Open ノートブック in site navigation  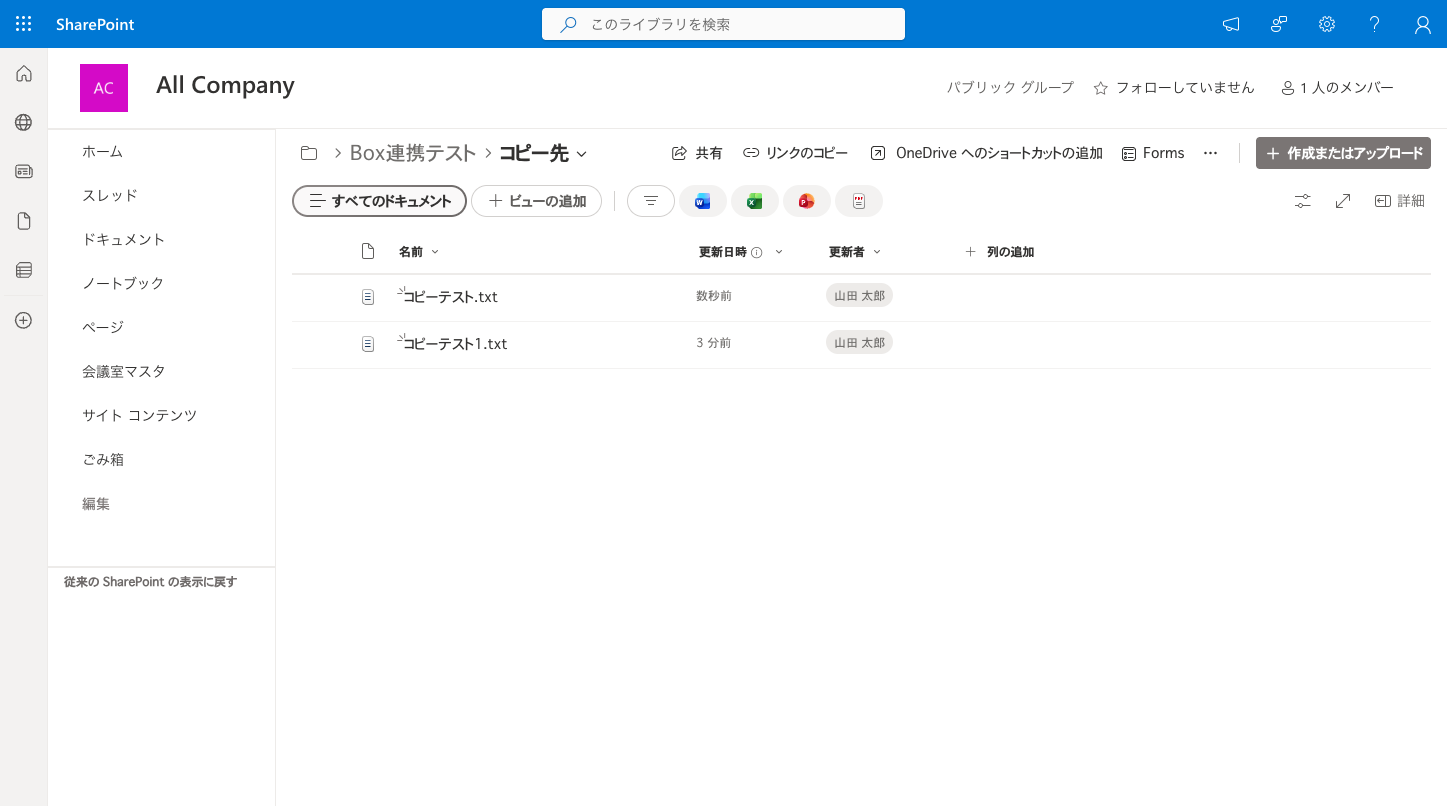coord(123,283)
